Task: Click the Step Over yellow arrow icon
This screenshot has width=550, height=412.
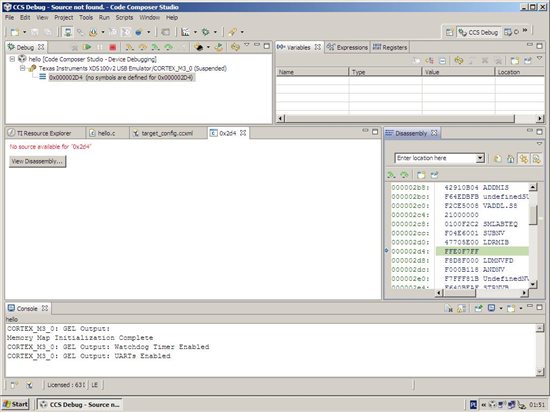Action: [142, 47]
